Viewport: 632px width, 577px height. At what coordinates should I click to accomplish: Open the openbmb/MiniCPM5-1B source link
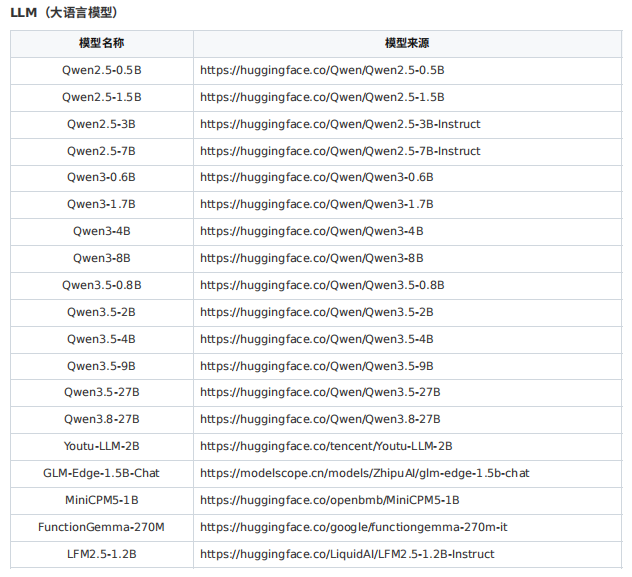pyautogui.click(x=330, y=500)
